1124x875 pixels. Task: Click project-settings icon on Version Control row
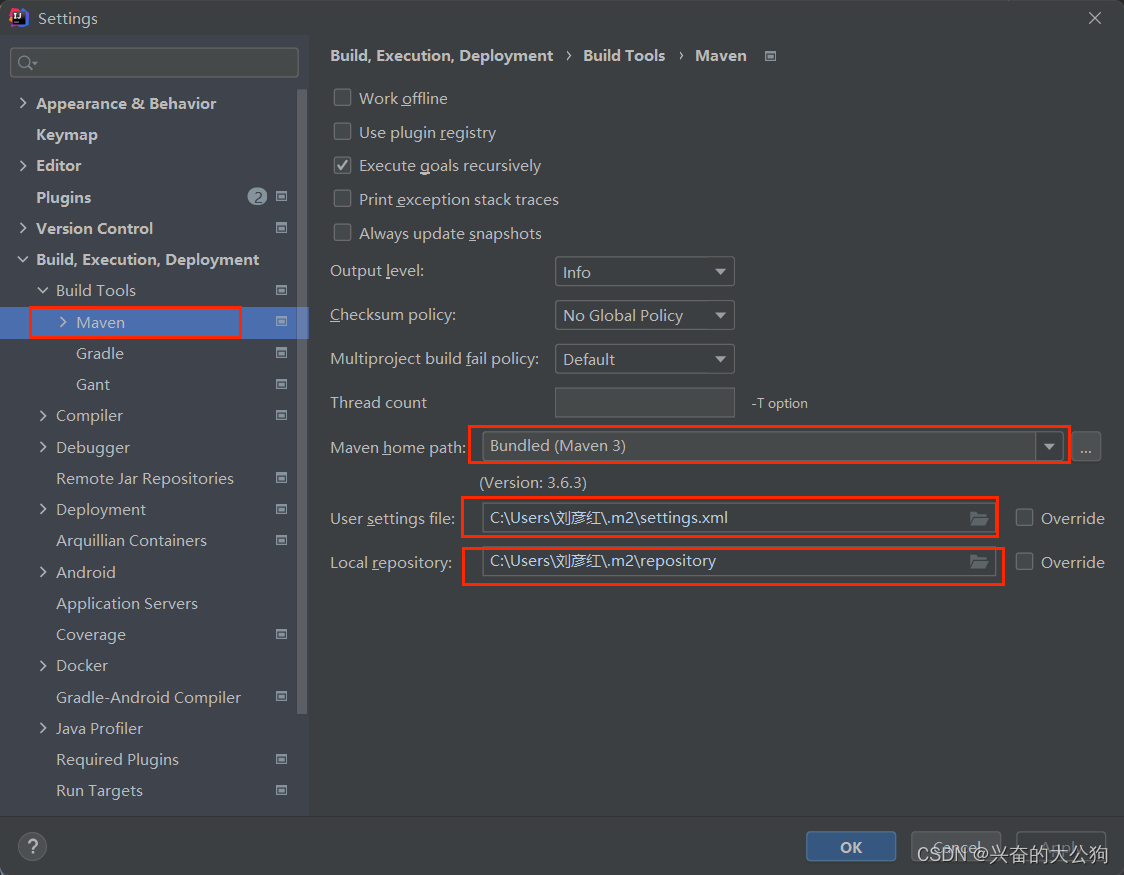point(282,228)
